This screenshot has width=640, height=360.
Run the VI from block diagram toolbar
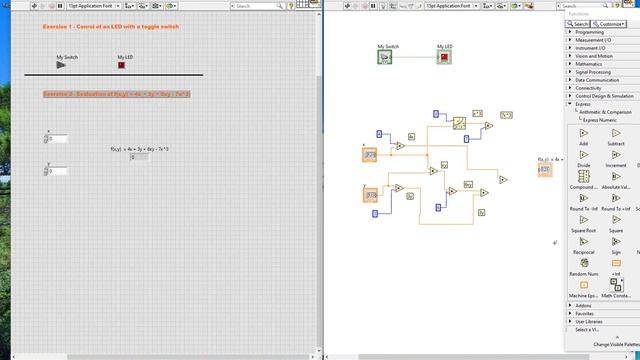(347, 6)
